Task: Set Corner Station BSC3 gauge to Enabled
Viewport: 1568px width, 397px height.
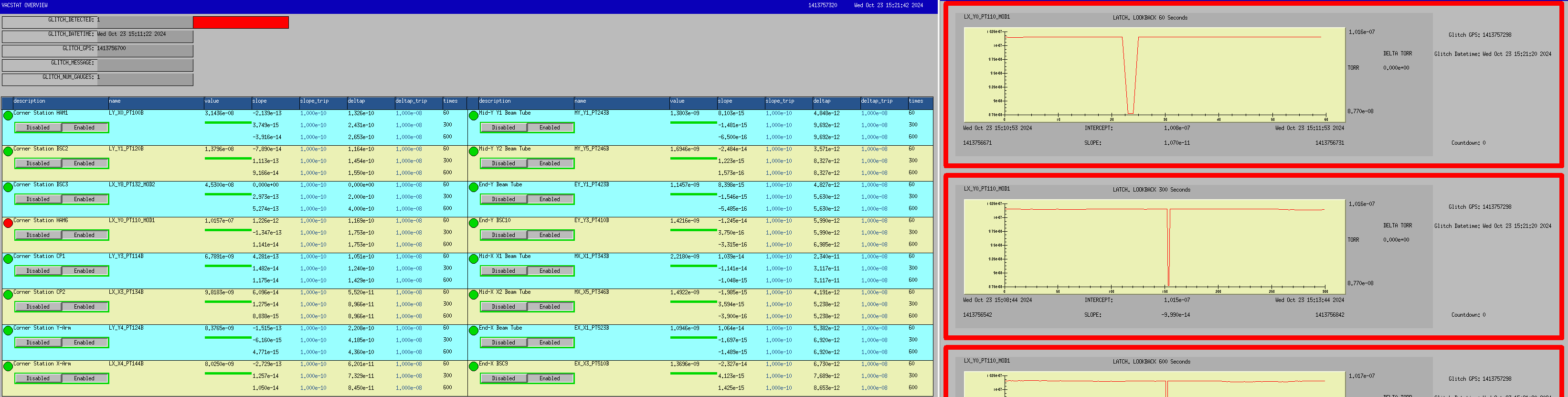Action: click(84, 200)
